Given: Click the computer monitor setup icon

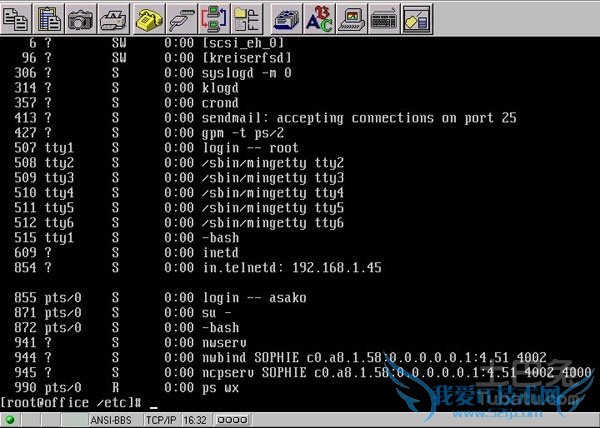Looking at the screenshot, I should pos(352,19).
